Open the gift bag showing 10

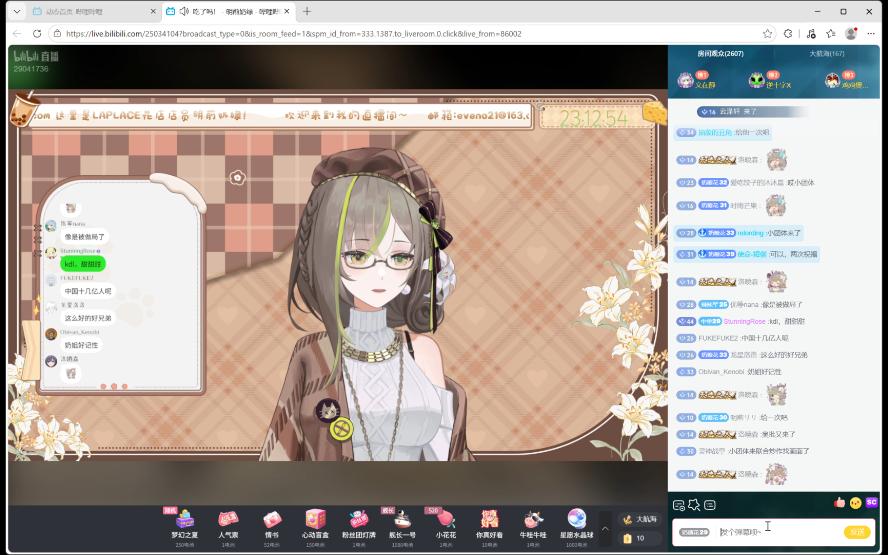(640, 538)
